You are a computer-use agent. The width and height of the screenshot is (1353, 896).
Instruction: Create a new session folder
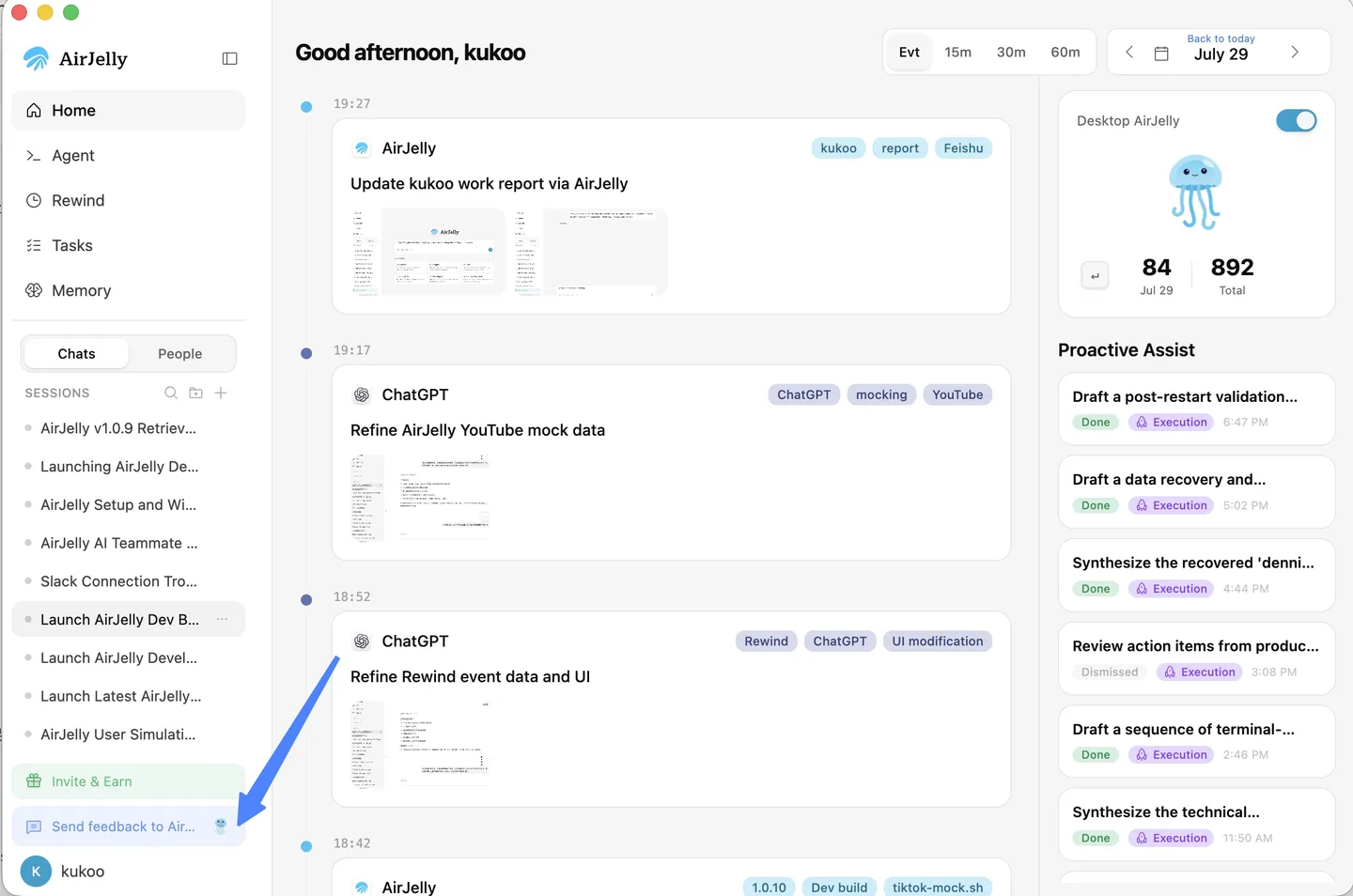pos(195,393)
